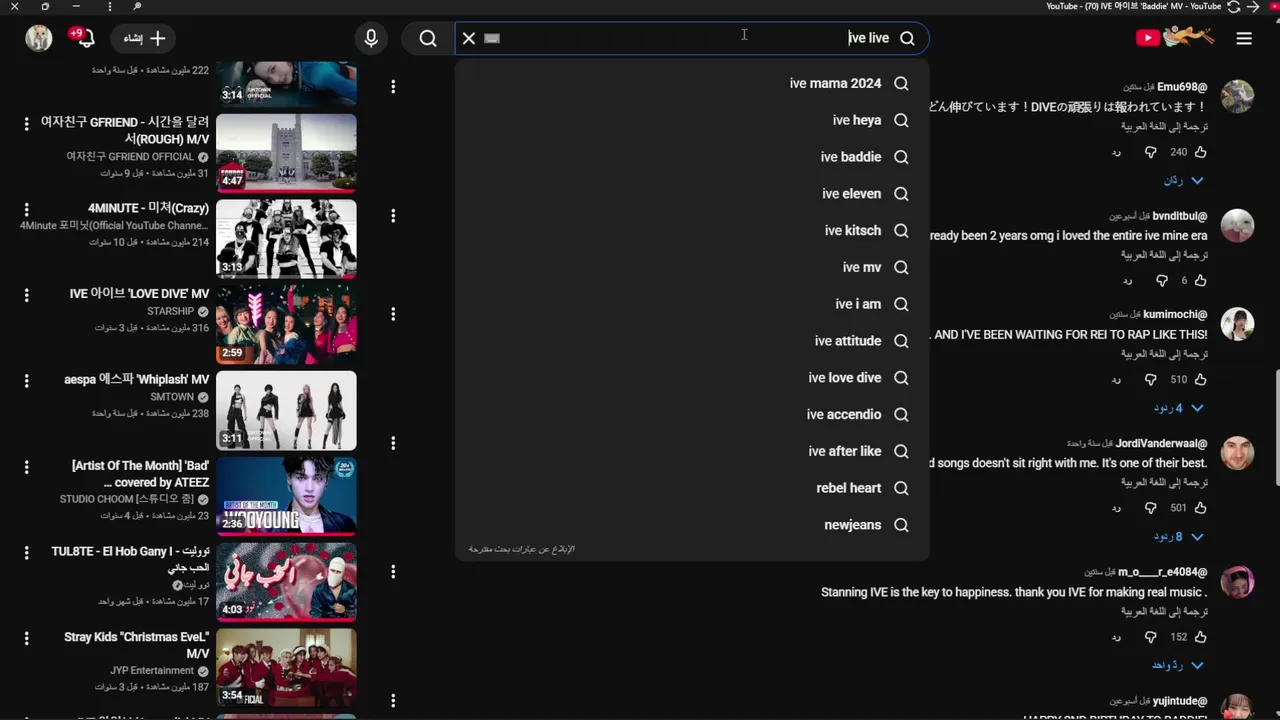Screen dimensions: 1280x720
Task: Open the account avatar menu
Action: (39, 38)
